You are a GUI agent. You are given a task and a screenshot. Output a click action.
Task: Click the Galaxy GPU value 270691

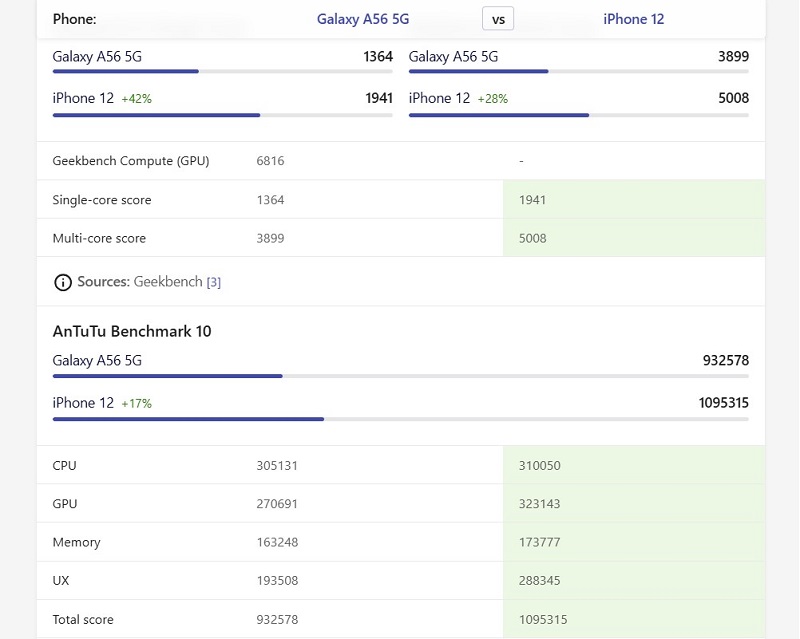coord(277,504)
